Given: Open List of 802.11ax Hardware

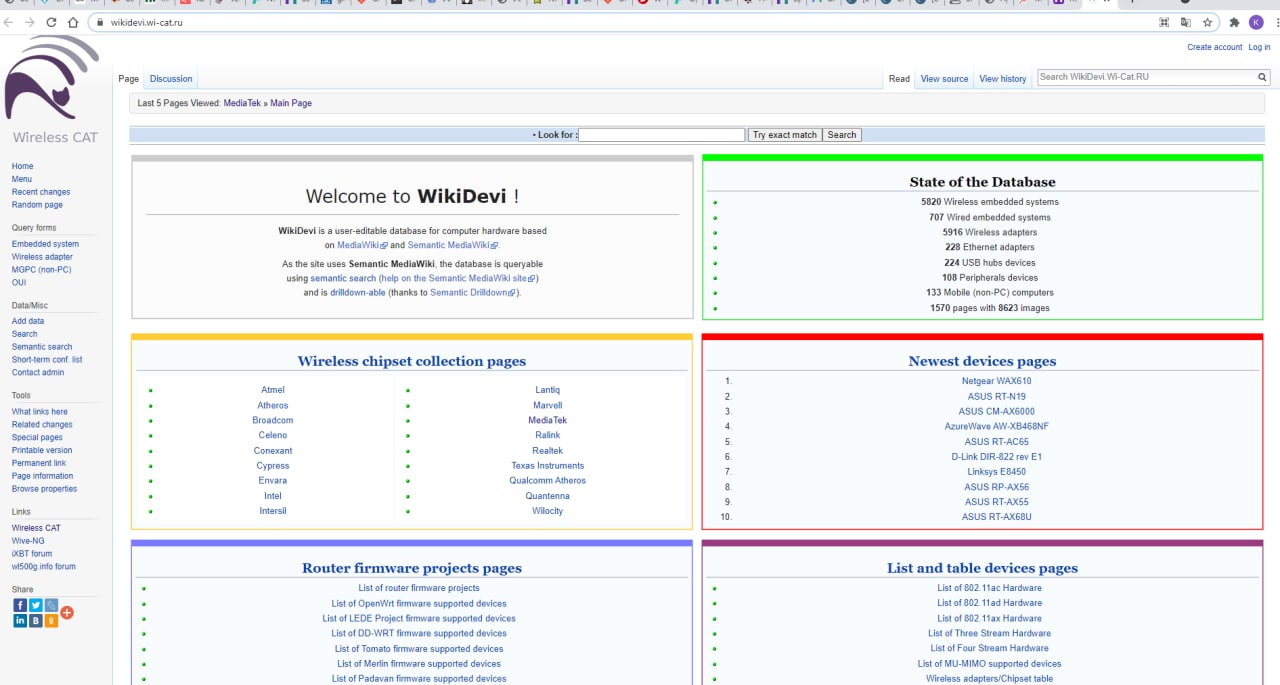Looking at the screenshot, I should tap(989, 619).
